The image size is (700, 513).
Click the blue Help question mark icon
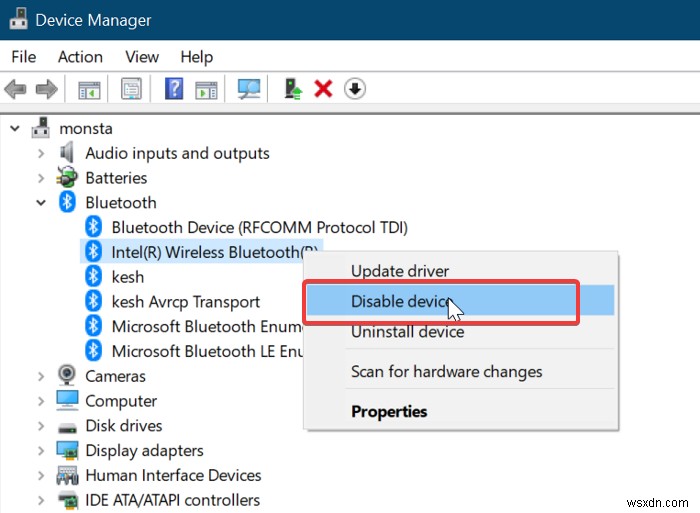tap(174, 88)
